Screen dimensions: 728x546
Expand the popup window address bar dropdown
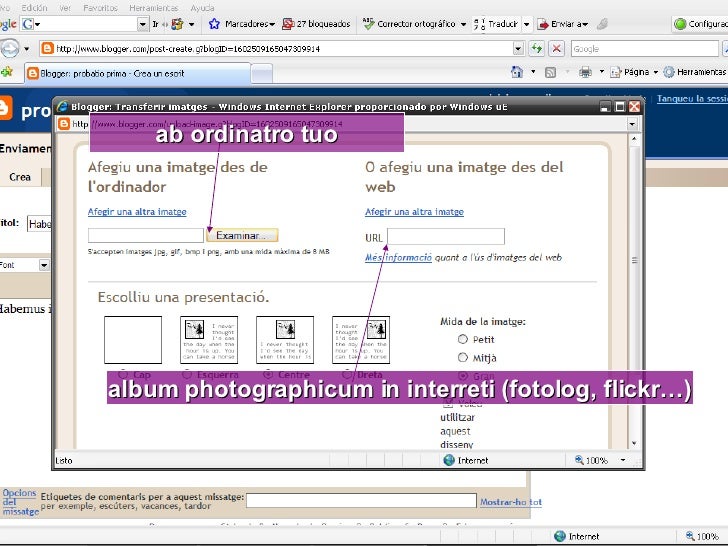(x=632, y=124)
